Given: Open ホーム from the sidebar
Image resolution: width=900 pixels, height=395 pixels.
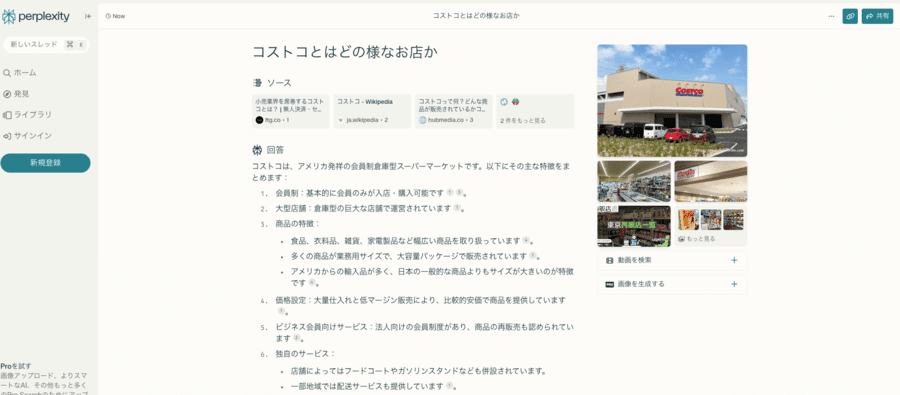Looking at the screenshot, I should click(20, 73).
